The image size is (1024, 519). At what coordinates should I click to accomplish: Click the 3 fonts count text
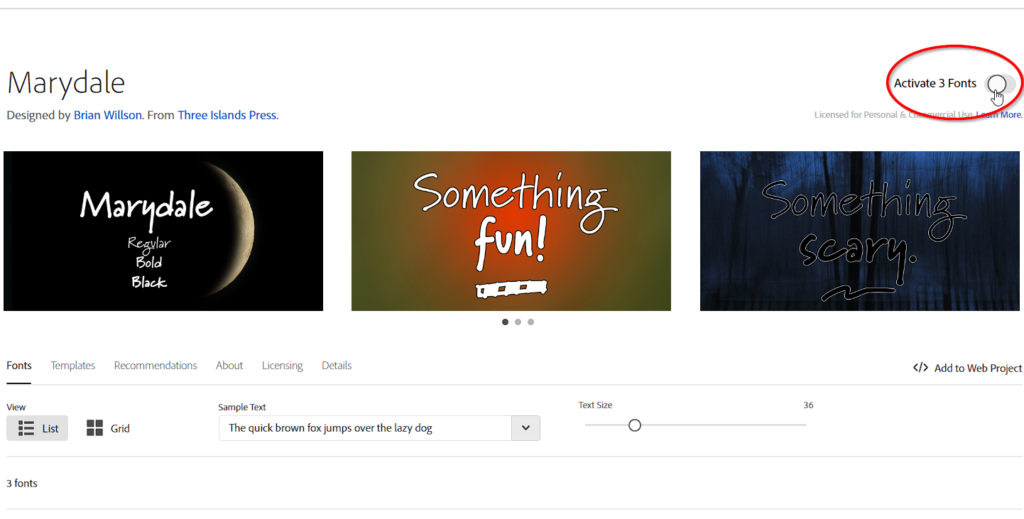coord(22,484)
